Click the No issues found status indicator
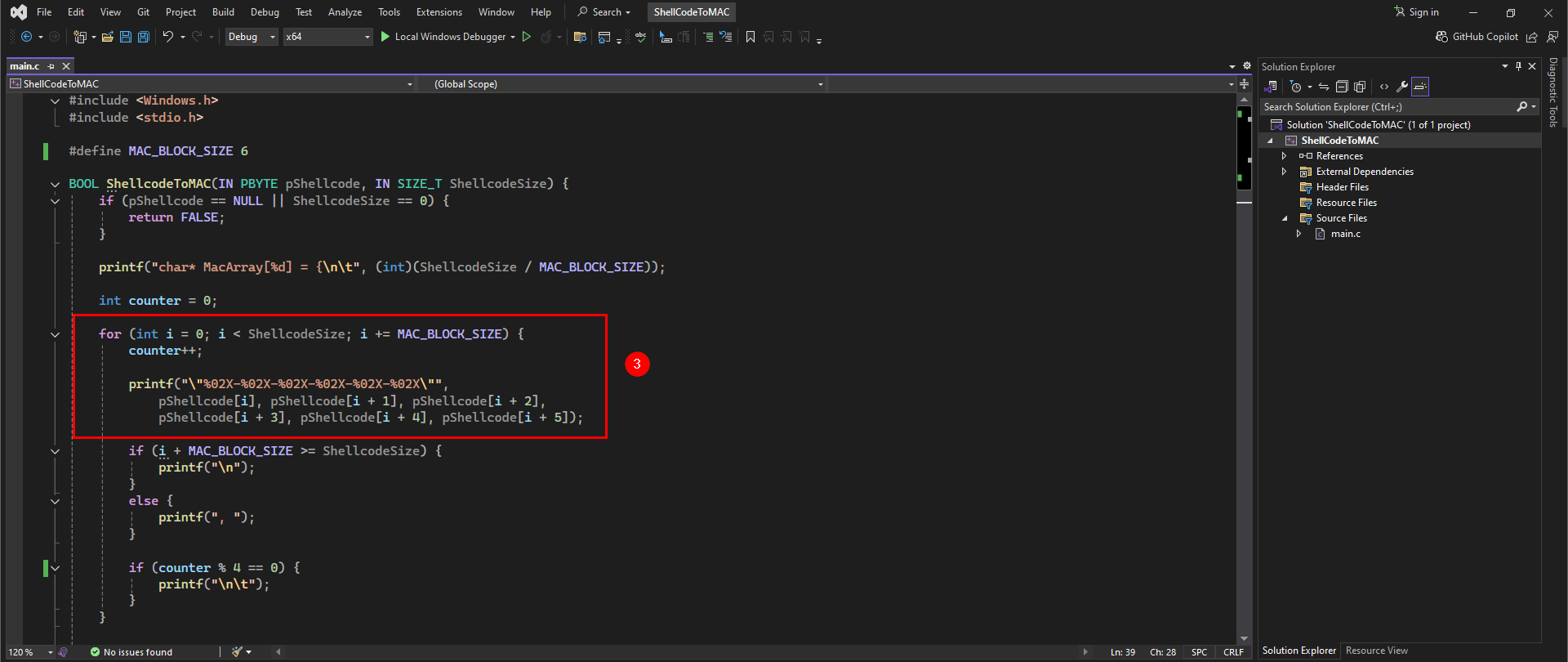This screenshot has width=1568, height=662. (x=131, y=652)
